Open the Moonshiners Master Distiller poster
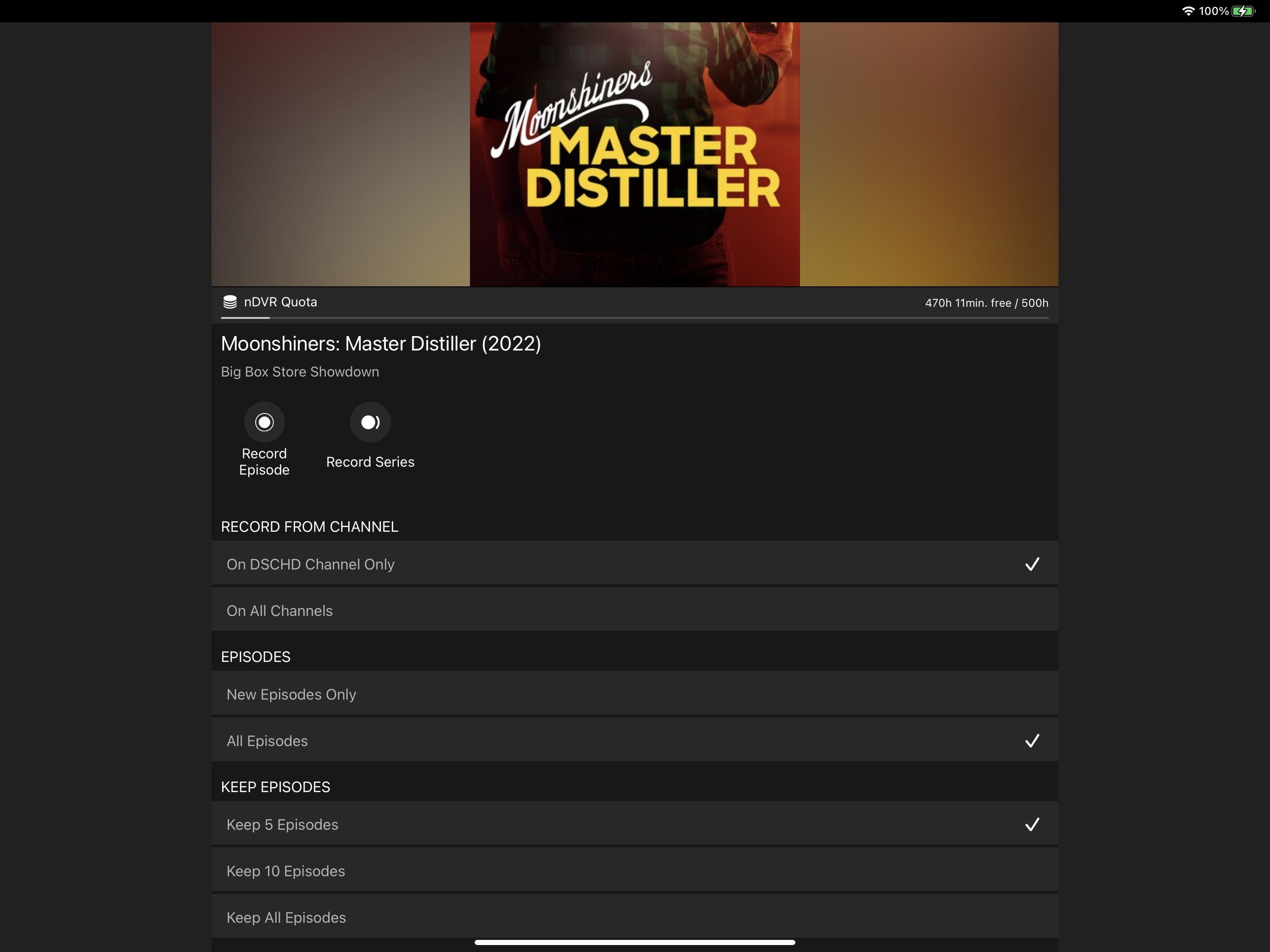The image size is (1270, 952). pyautogui.click(x=635, y=154)
